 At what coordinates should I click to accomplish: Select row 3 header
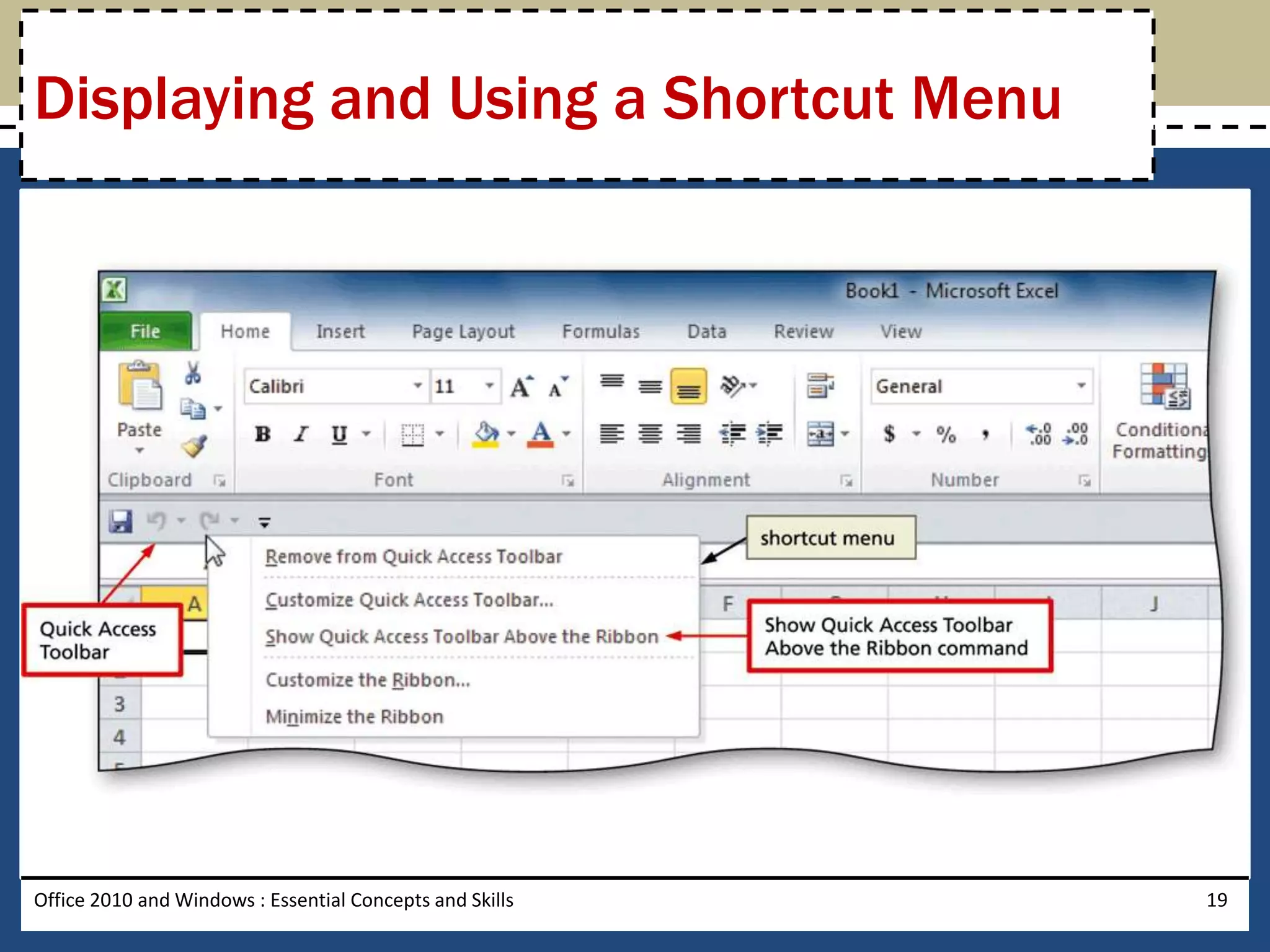[120, 704]
